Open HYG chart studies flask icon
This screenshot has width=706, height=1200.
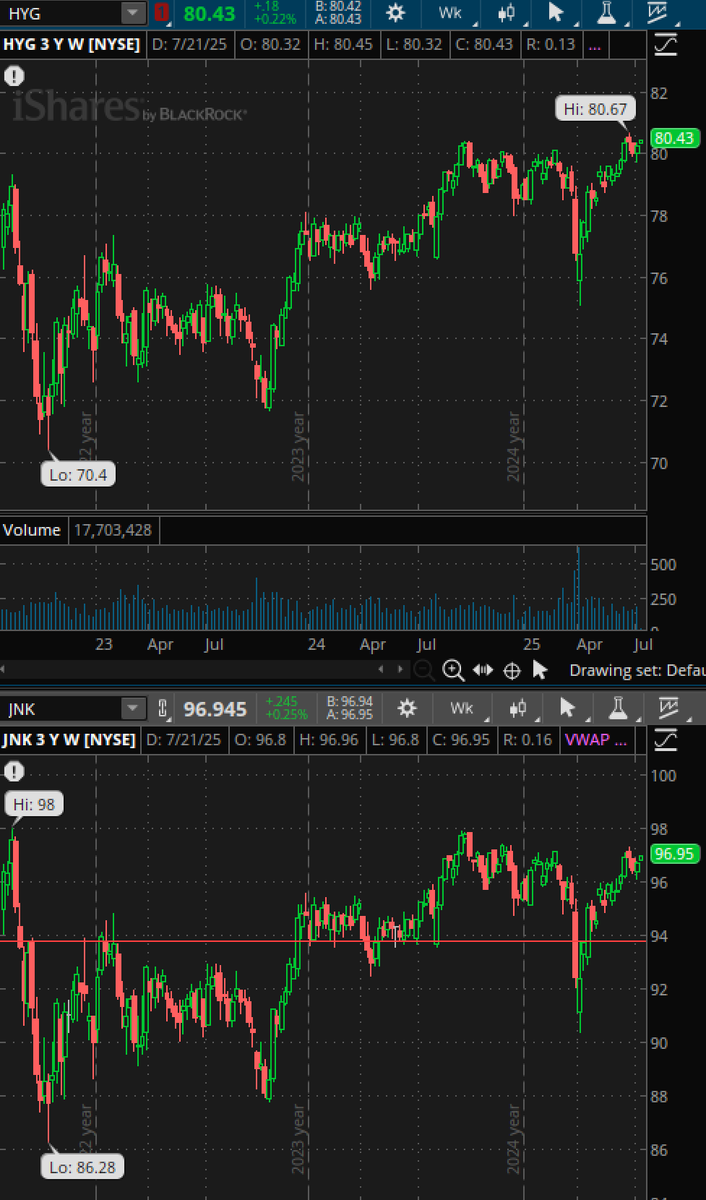click(x=605, y=13)
